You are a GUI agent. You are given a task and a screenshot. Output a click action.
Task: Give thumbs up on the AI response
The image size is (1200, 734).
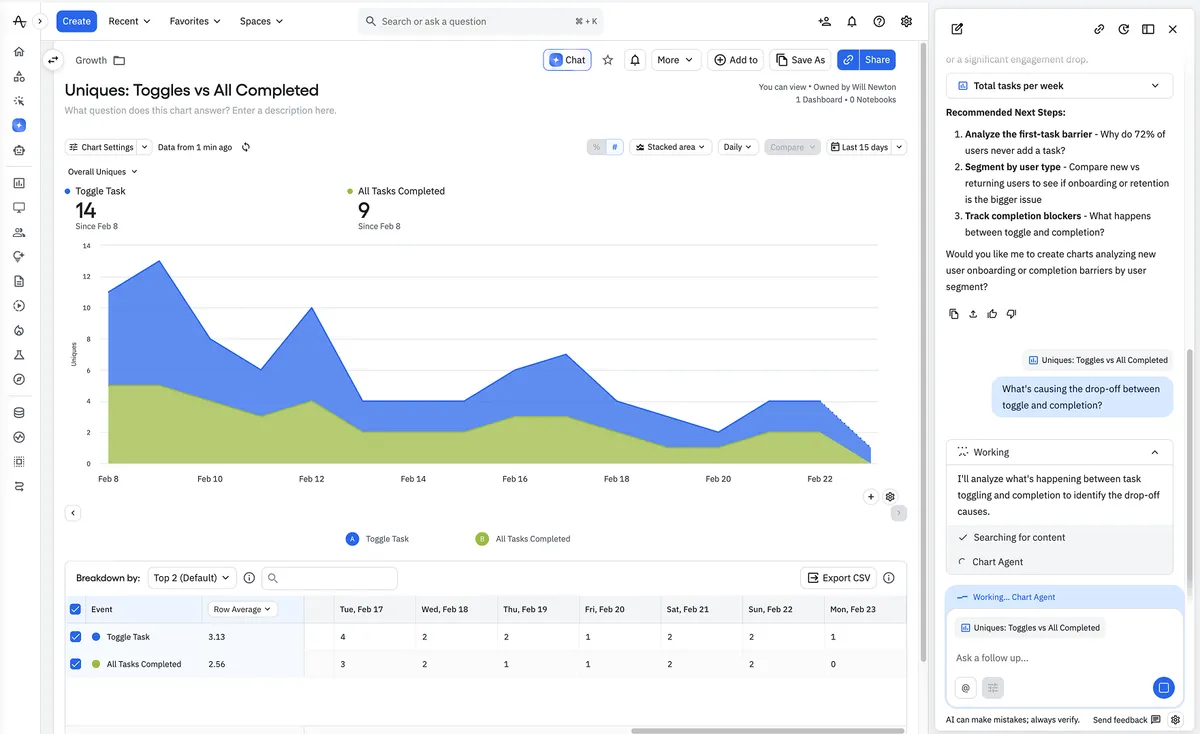coord(991,313)
